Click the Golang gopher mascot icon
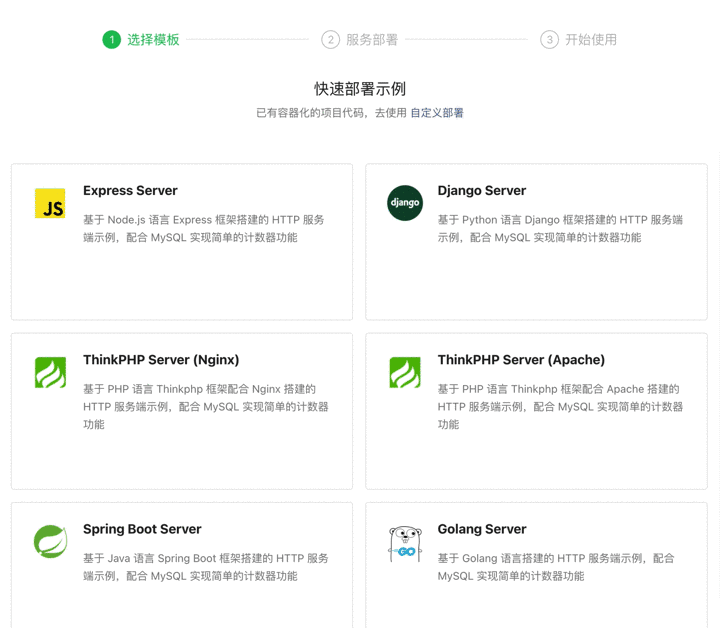The width and height of the screenshot is (720, 640). click(x=405, y=543)
